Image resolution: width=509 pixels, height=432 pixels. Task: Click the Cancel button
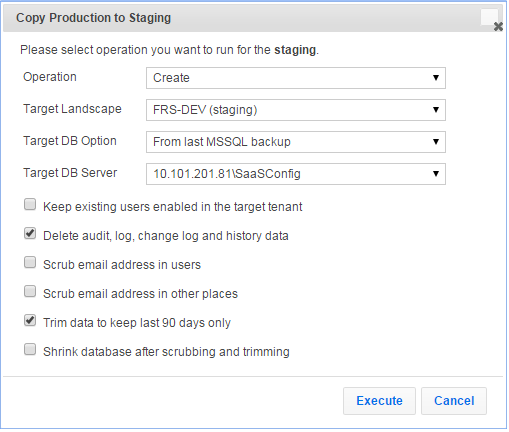[454, 401]
